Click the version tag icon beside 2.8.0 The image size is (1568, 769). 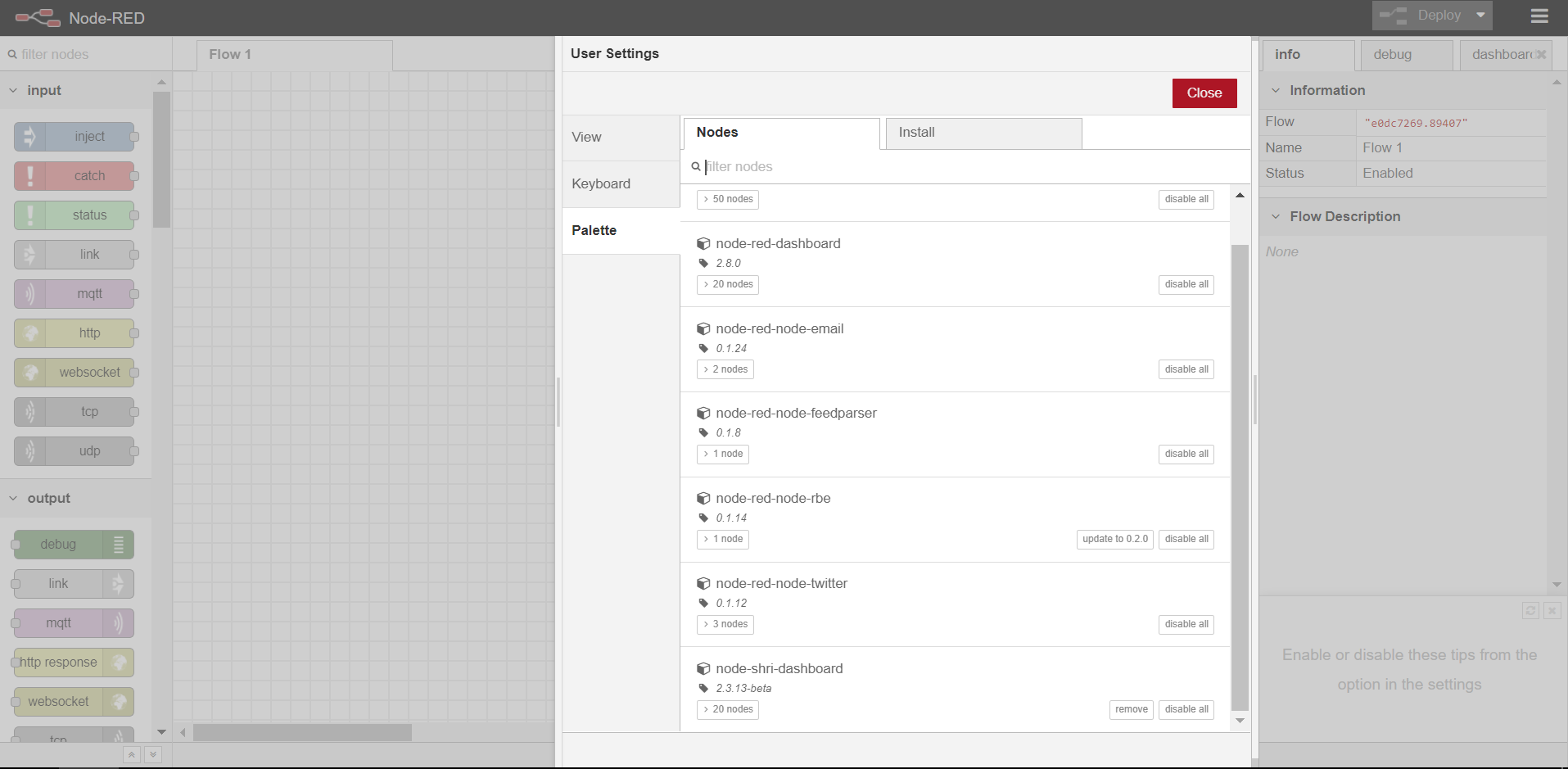tap(703, 264)
